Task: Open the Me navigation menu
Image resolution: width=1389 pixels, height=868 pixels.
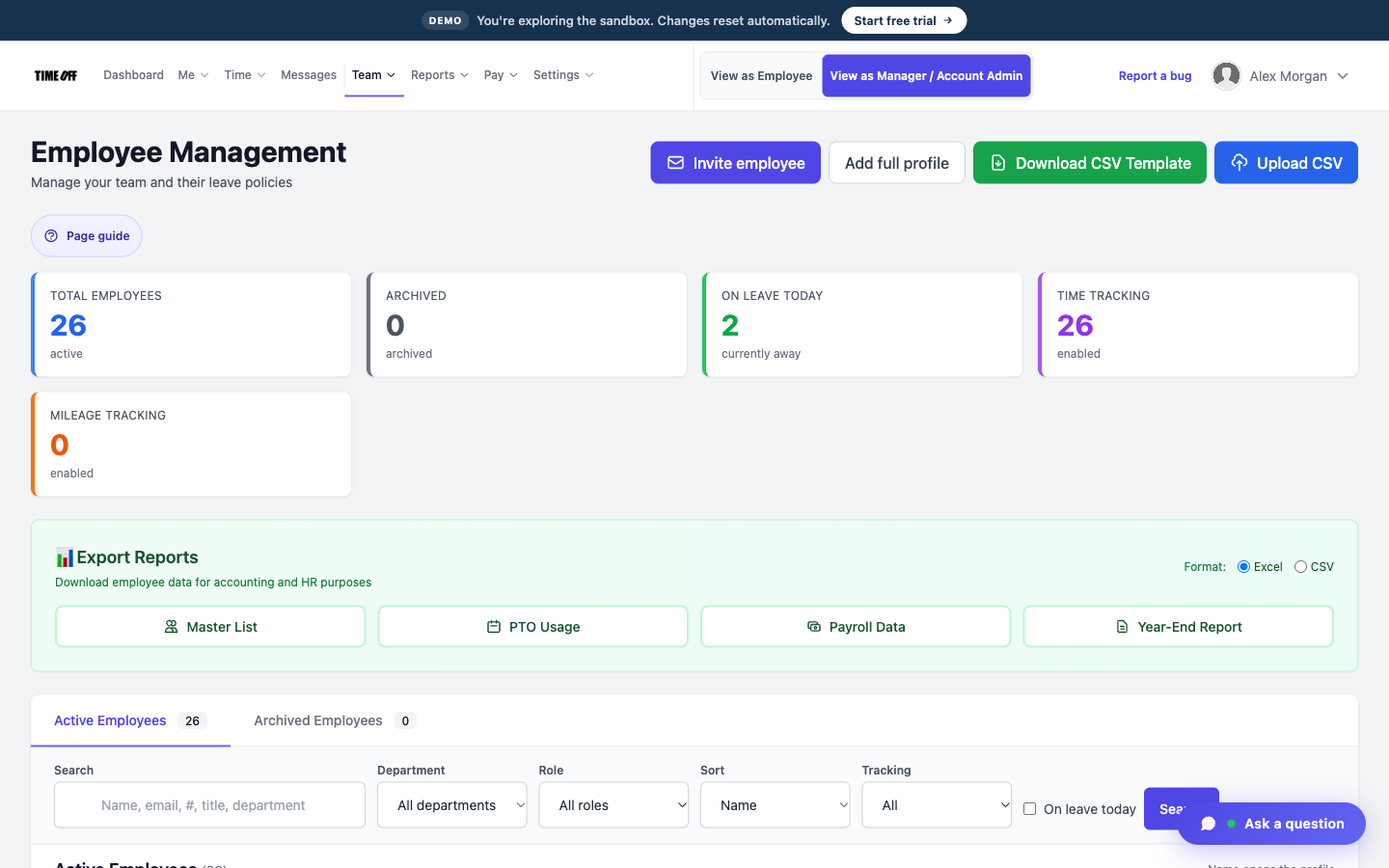Action: click(x=193, y=75)
